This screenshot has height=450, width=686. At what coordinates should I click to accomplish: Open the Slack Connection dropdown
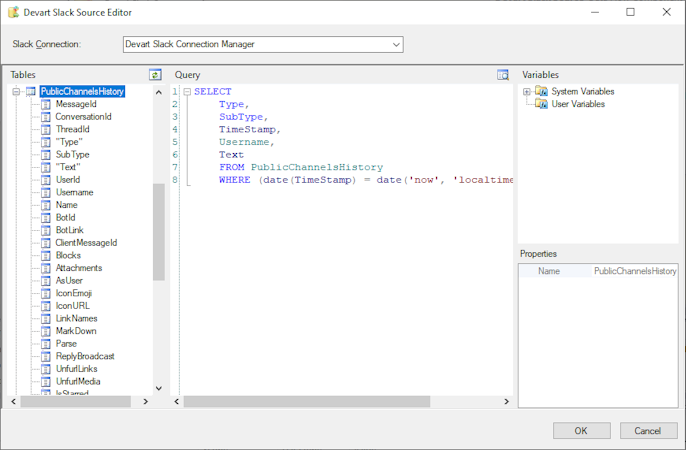point(396,45)
